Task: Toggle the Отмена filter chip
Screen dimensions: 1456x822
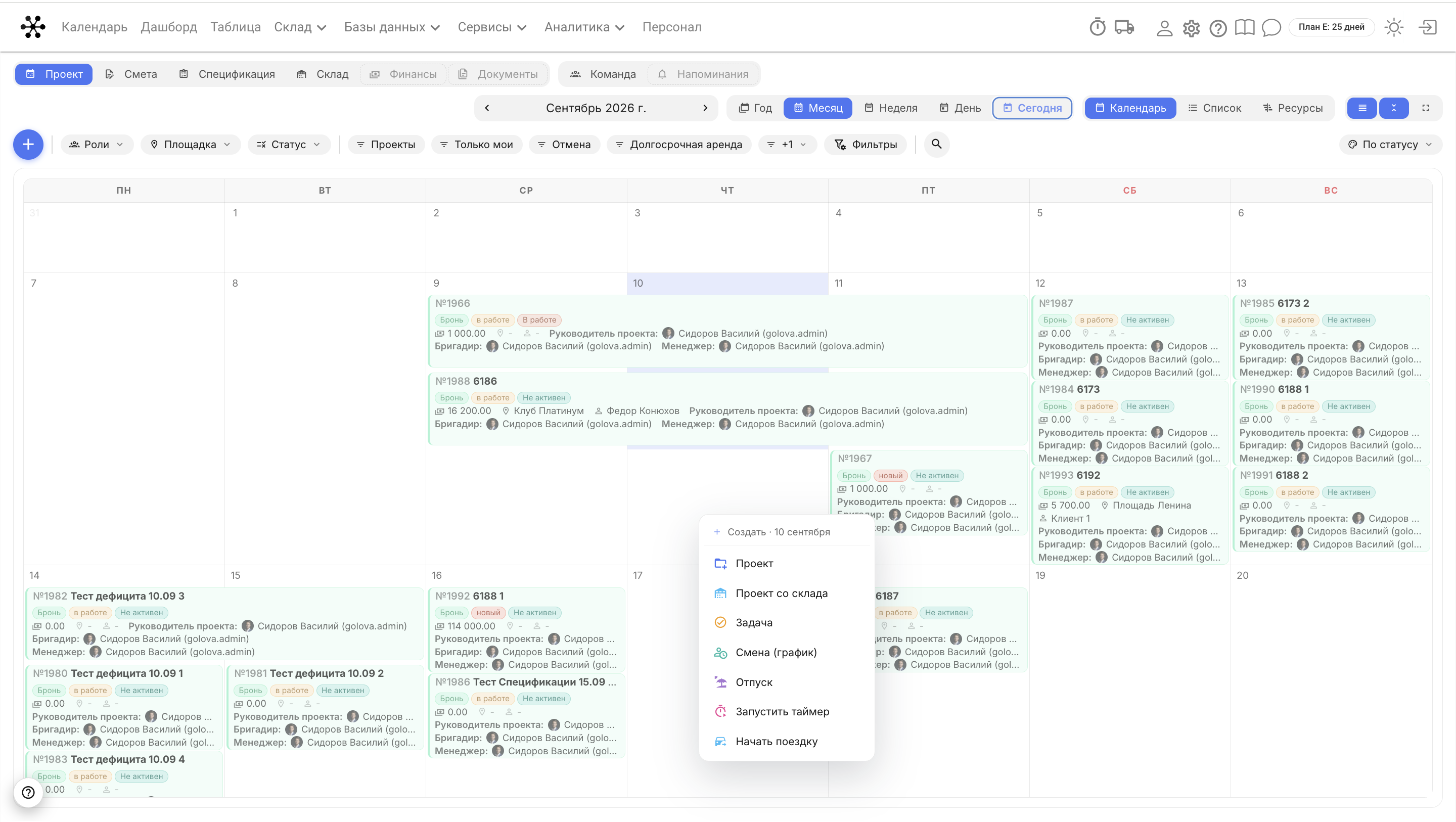Action: pyautogui.click(x=564, y=145)
